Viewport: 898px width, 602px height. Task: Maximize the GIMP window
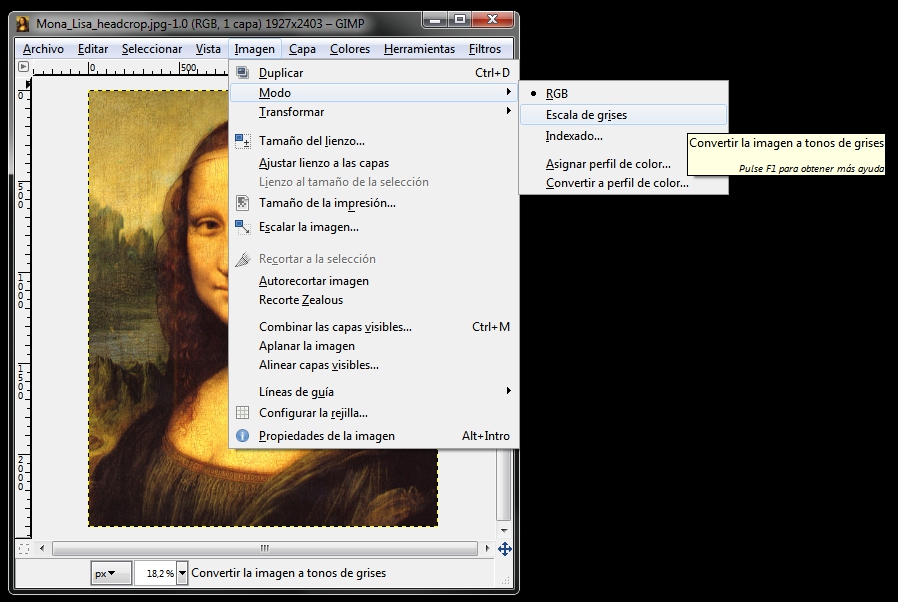click(460, 20)
